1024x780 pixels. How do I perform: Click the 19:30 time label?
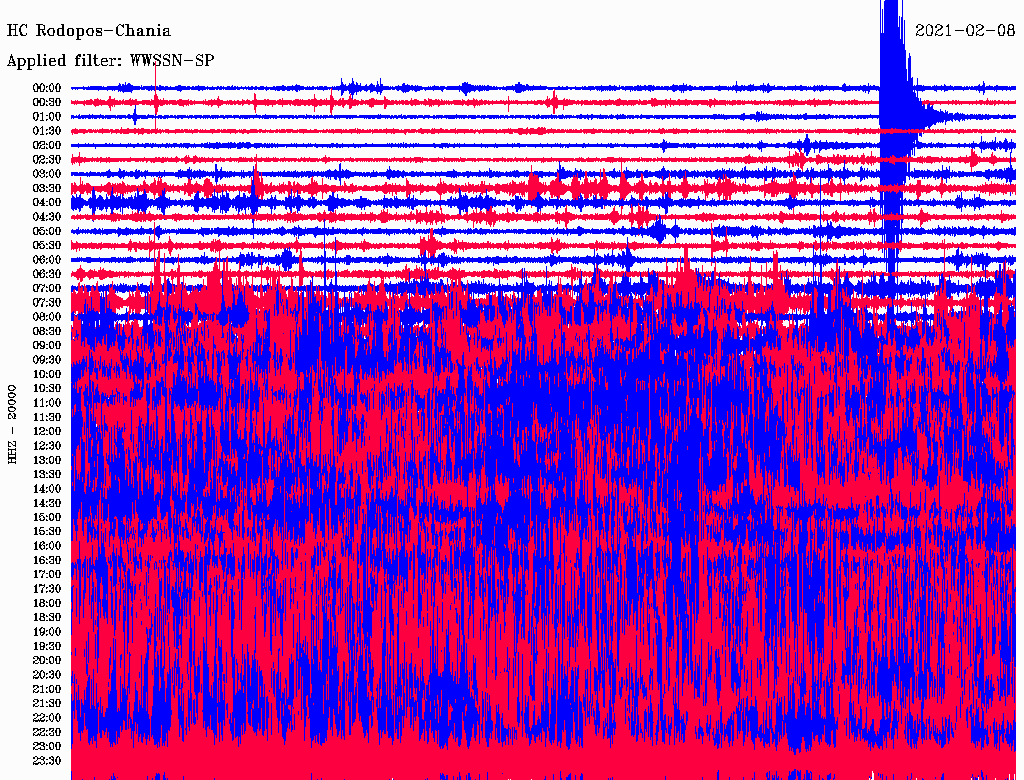(x=47, y=646)
